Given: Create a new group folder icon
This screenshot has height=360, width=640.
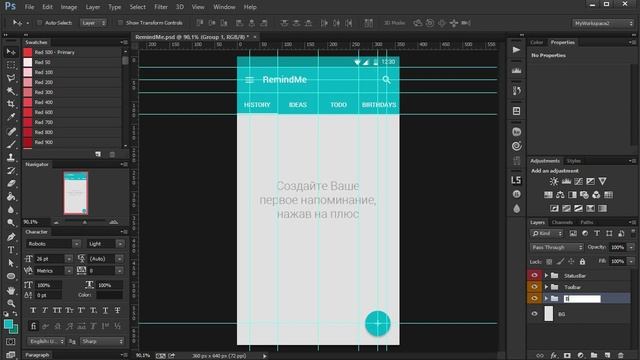Looking at the screenshot, I should (x=594, y=356).
